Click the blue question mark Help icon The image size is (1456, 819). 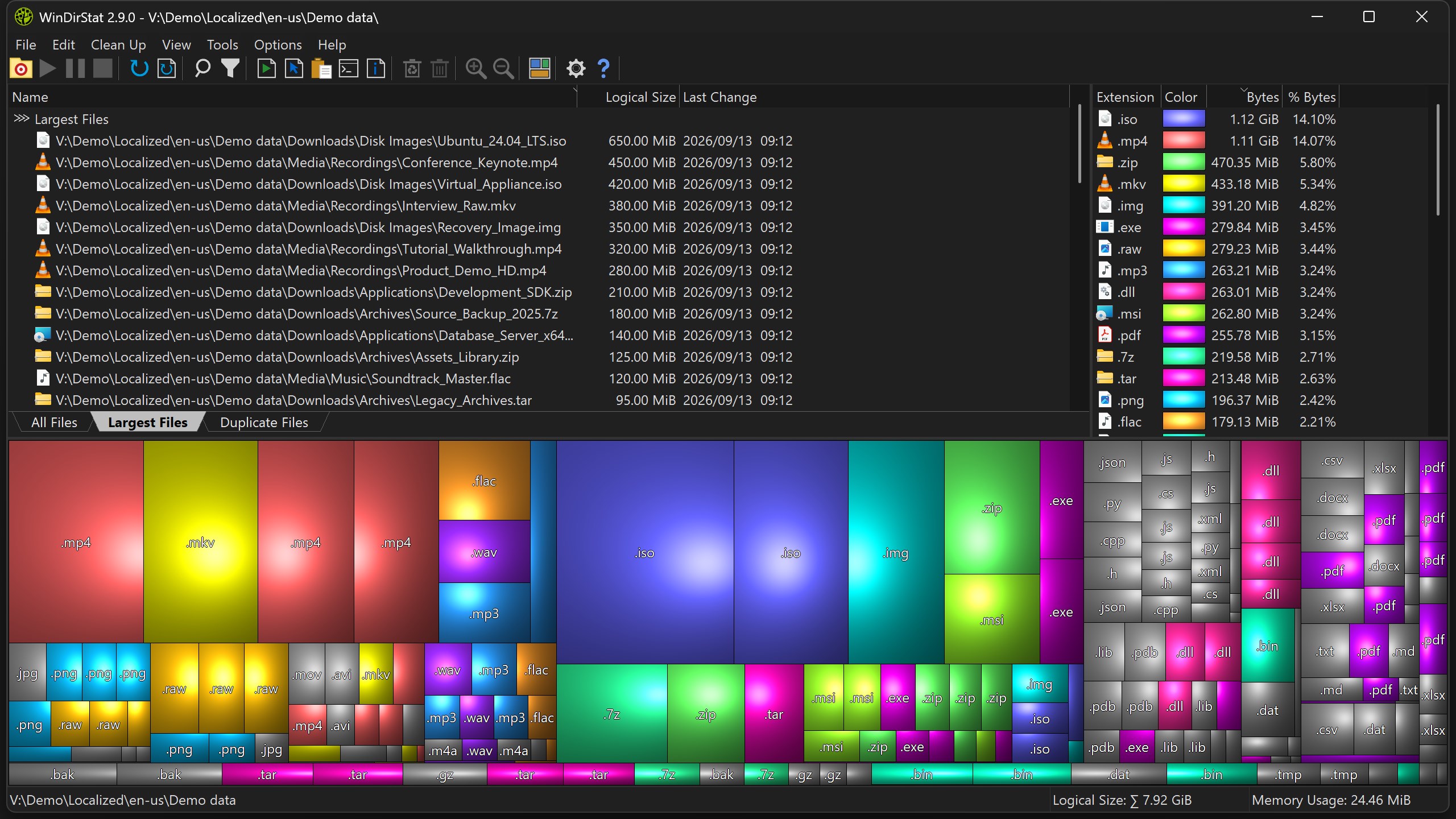coord(603,69)
